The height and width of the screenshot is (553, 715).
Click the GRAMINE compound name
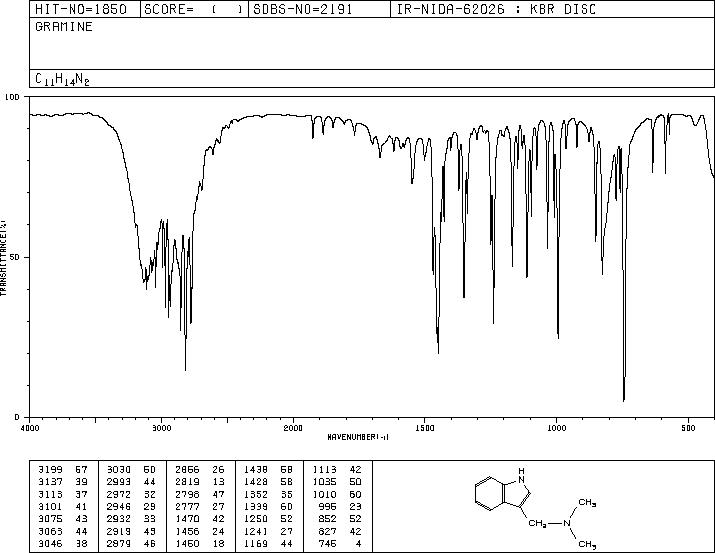pos(64,27)
